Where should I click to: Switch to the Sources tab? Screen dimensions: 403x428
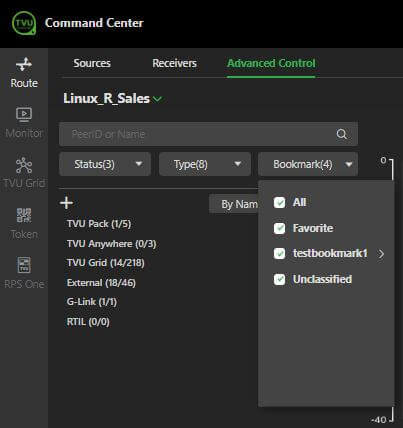(x=92, y=63)
